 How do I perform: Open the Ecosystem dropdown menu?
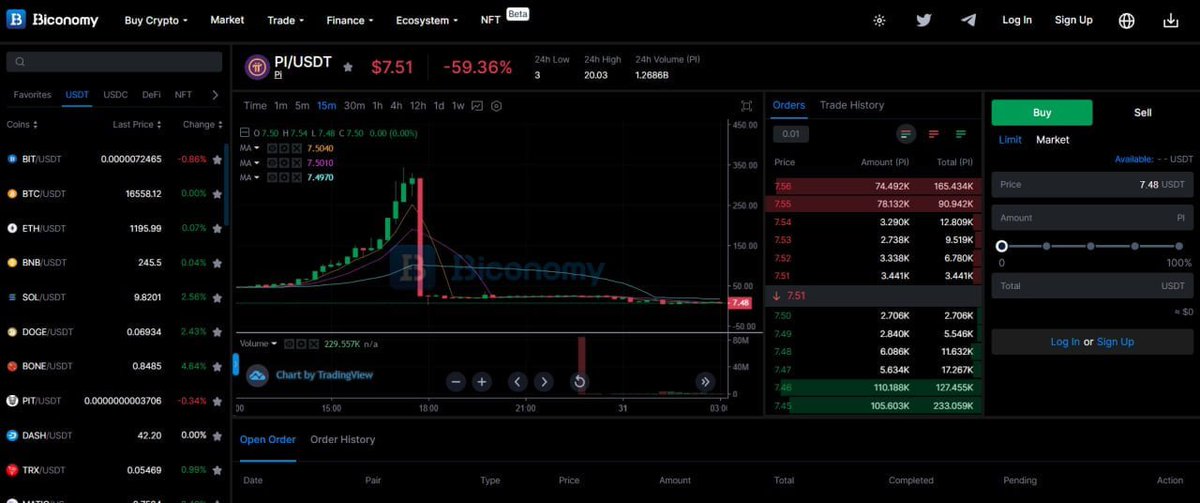(x=427, y=20)
